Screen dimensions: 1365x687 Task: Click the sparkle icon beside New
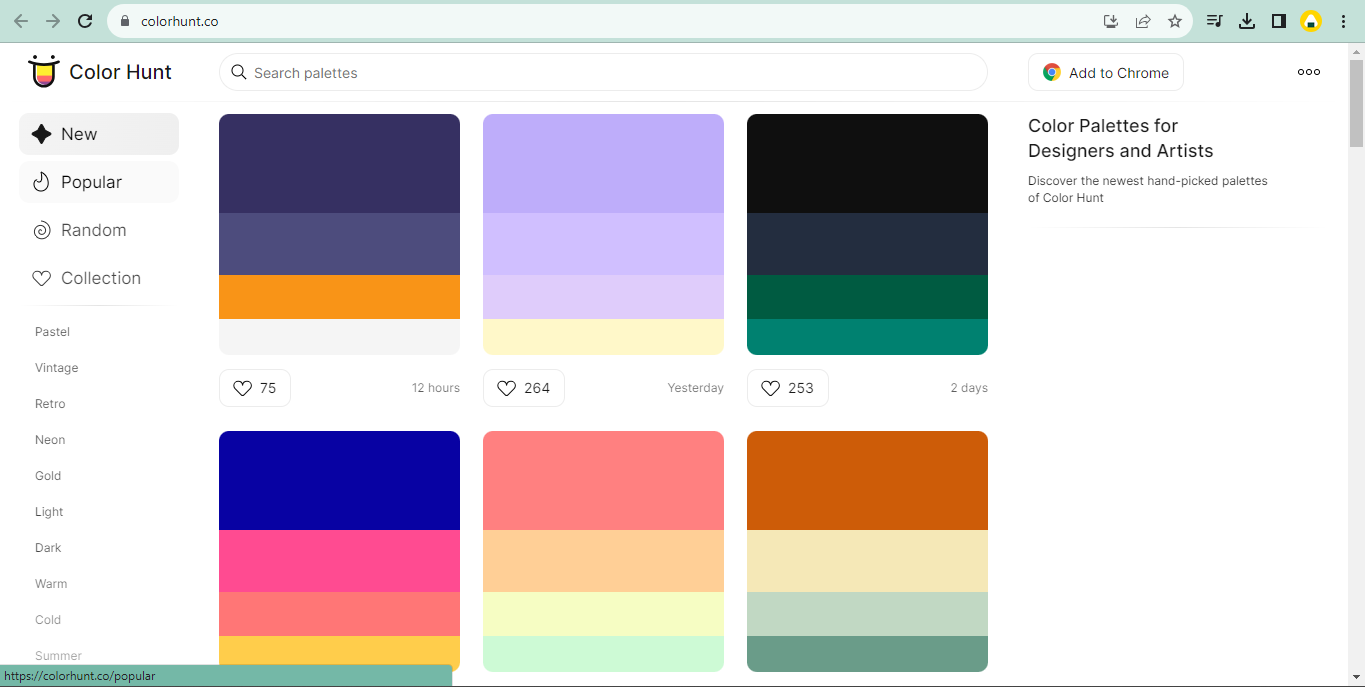tap(41, 134)
